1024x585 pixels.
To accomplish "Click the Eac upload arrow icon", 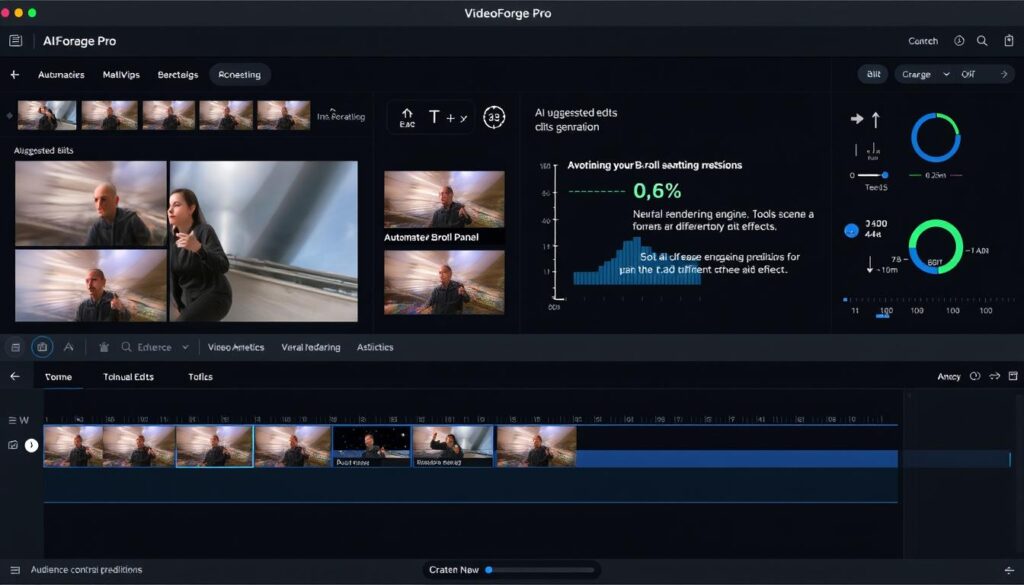I will pyautogui.click(x=408, y=118).
